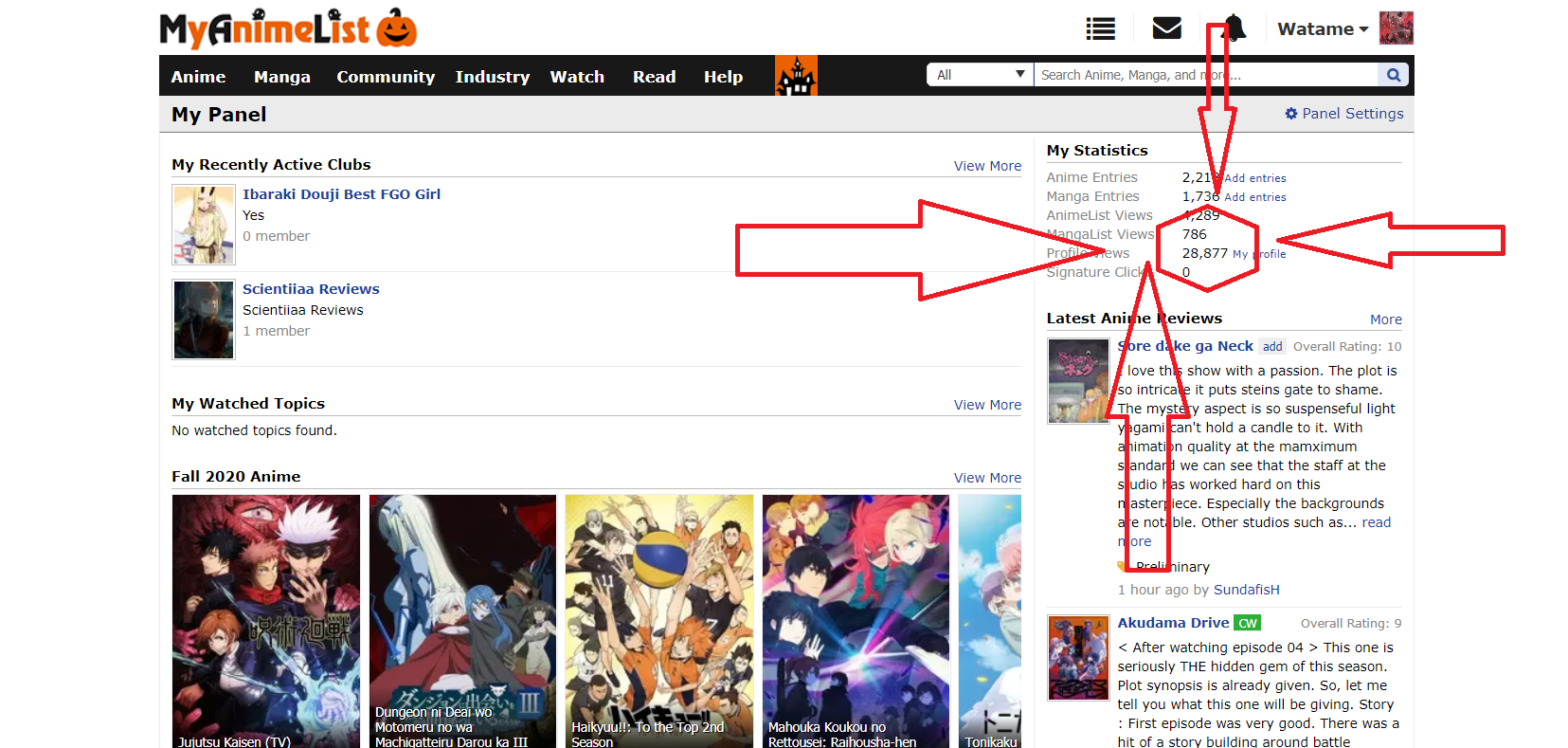Viewport: 1568px width, 748px height.
Task: Open Akudama Drive review title
Action: [x=1173, y=623]
